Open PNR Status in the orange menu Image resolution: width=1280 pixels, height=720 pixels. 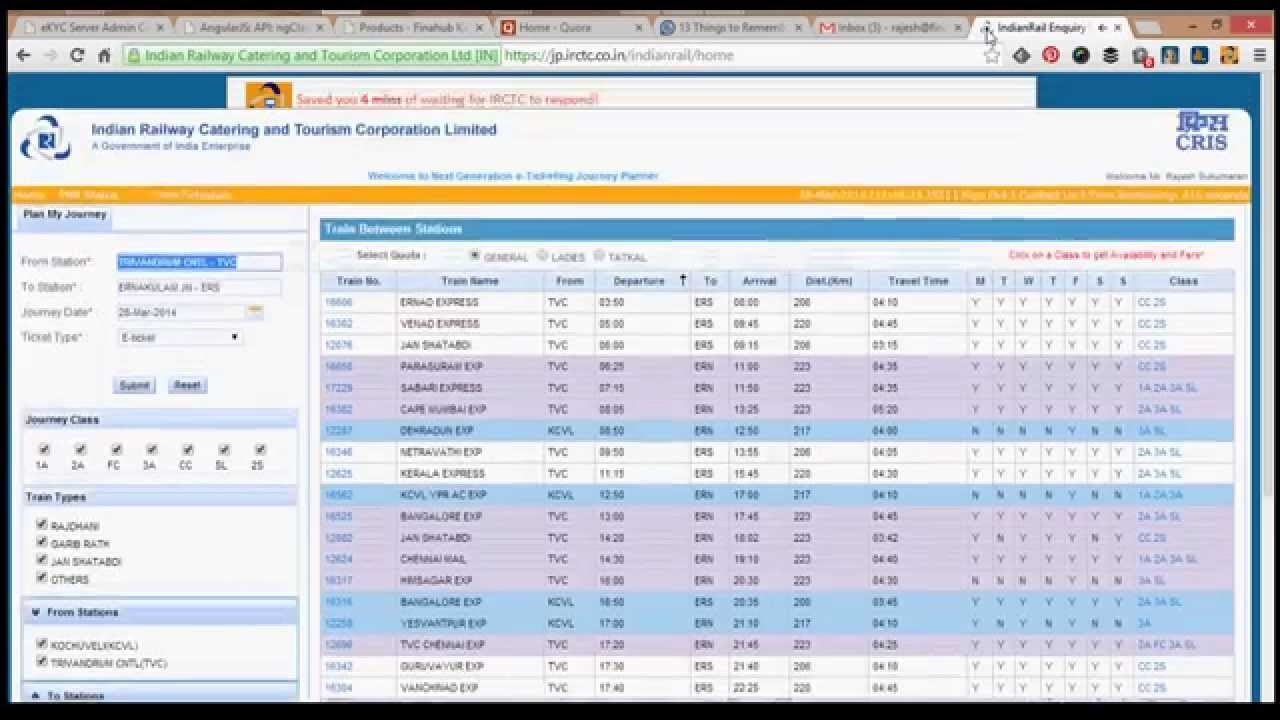coord(88,194)
